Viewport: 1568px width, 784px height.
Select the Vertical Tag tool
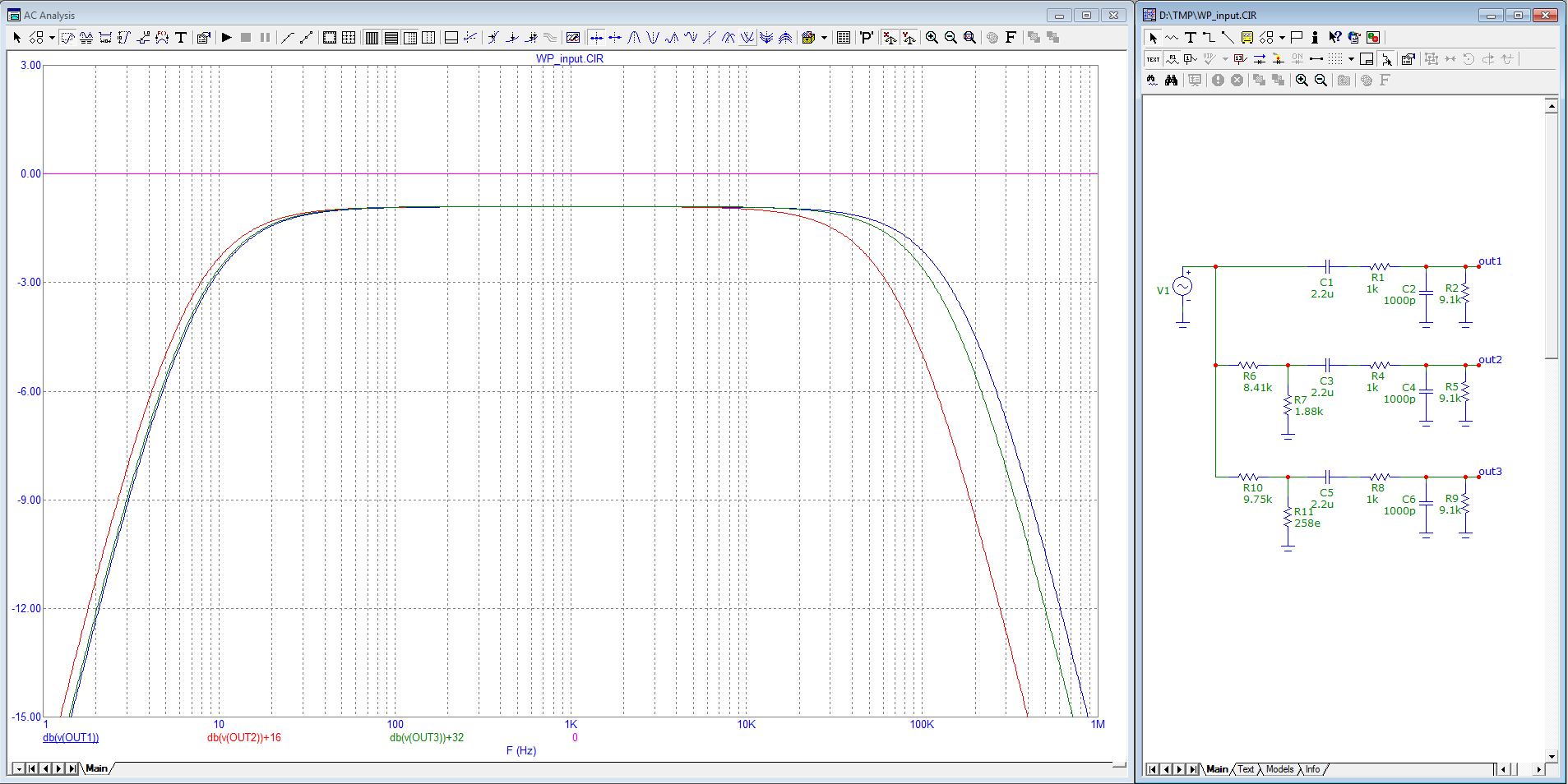tap(124, 37)
